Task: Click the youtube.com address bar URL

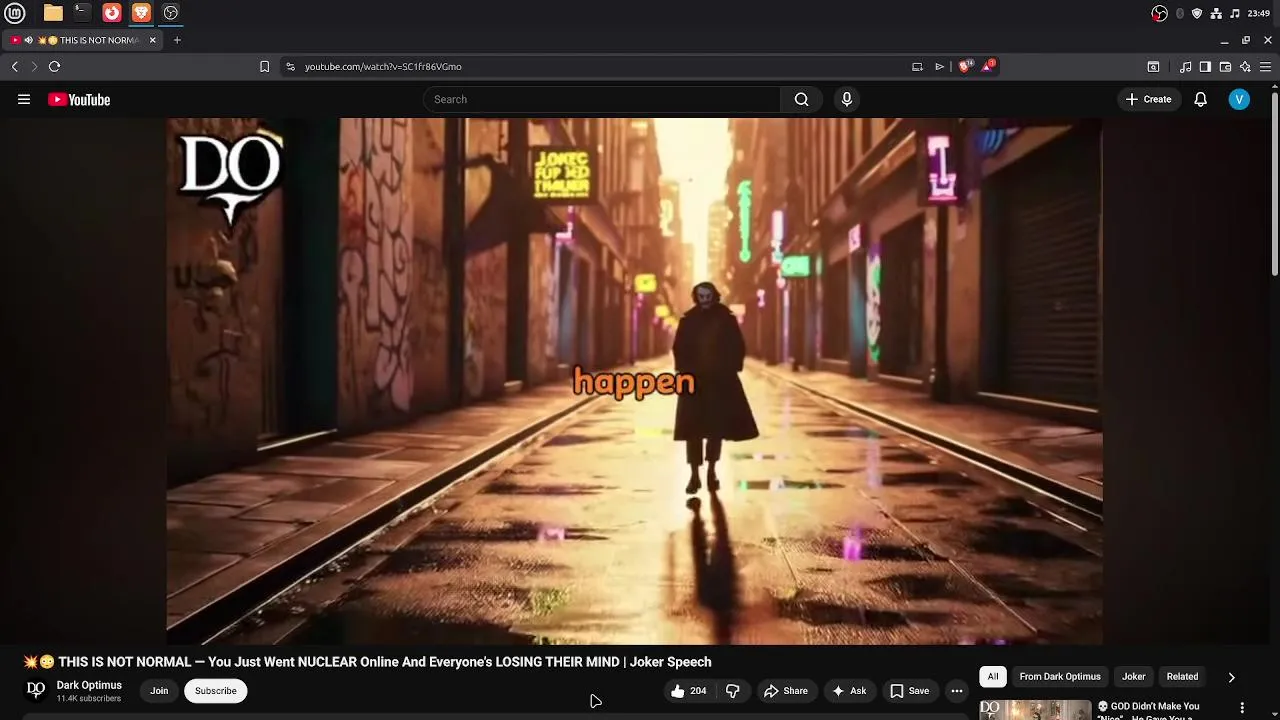Action: click(383, 66)
